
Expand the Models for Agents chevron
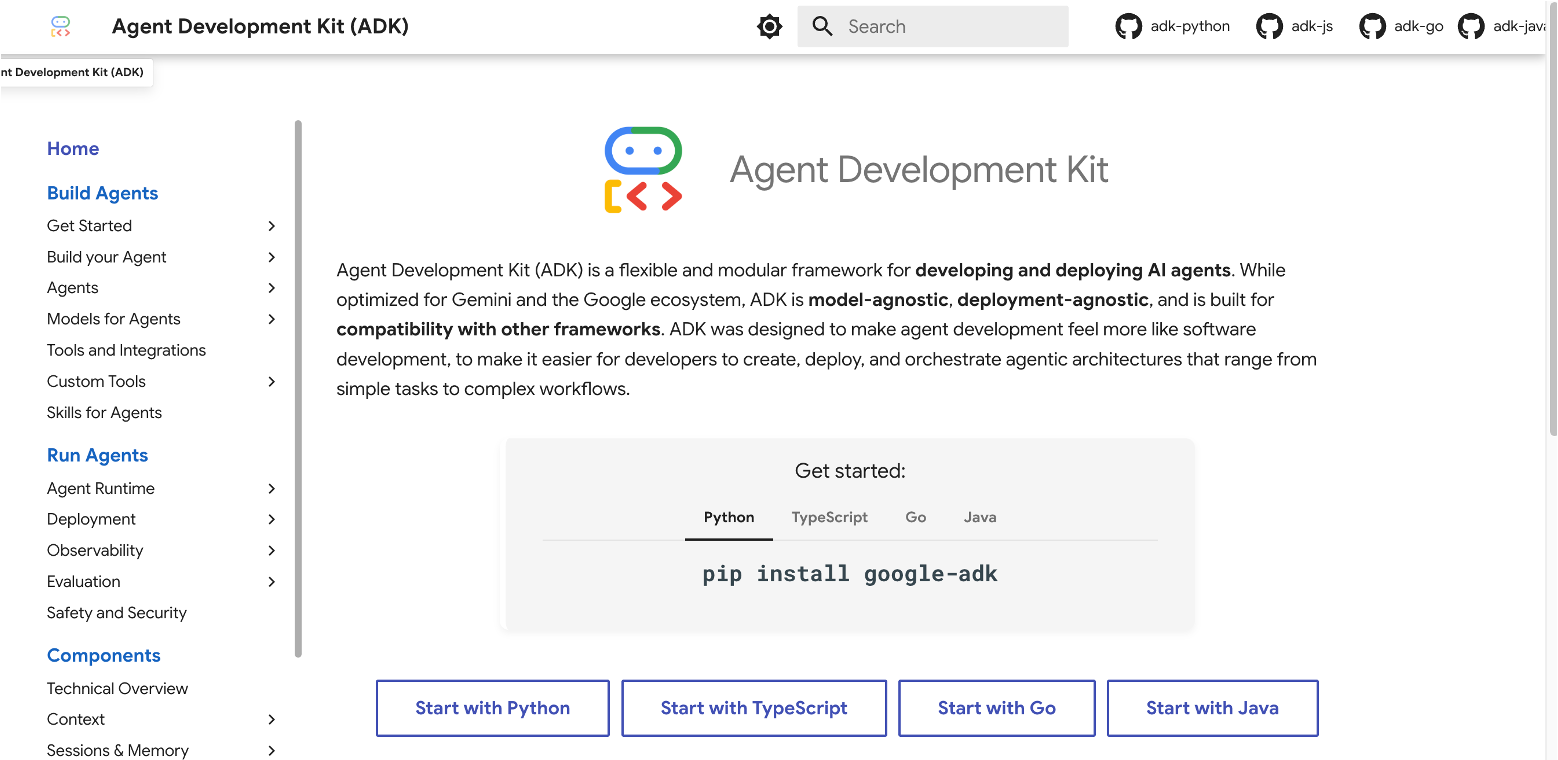click(271, 319)
